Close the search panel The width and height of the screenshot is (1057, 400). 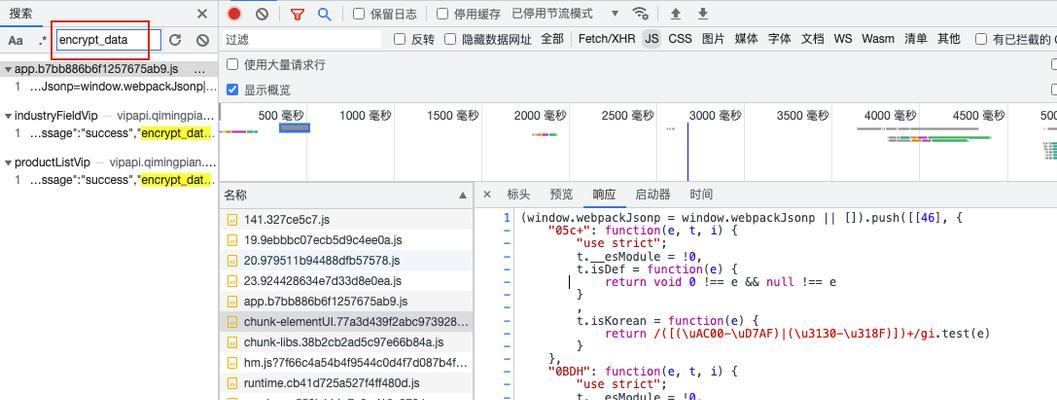coord(202,13)
